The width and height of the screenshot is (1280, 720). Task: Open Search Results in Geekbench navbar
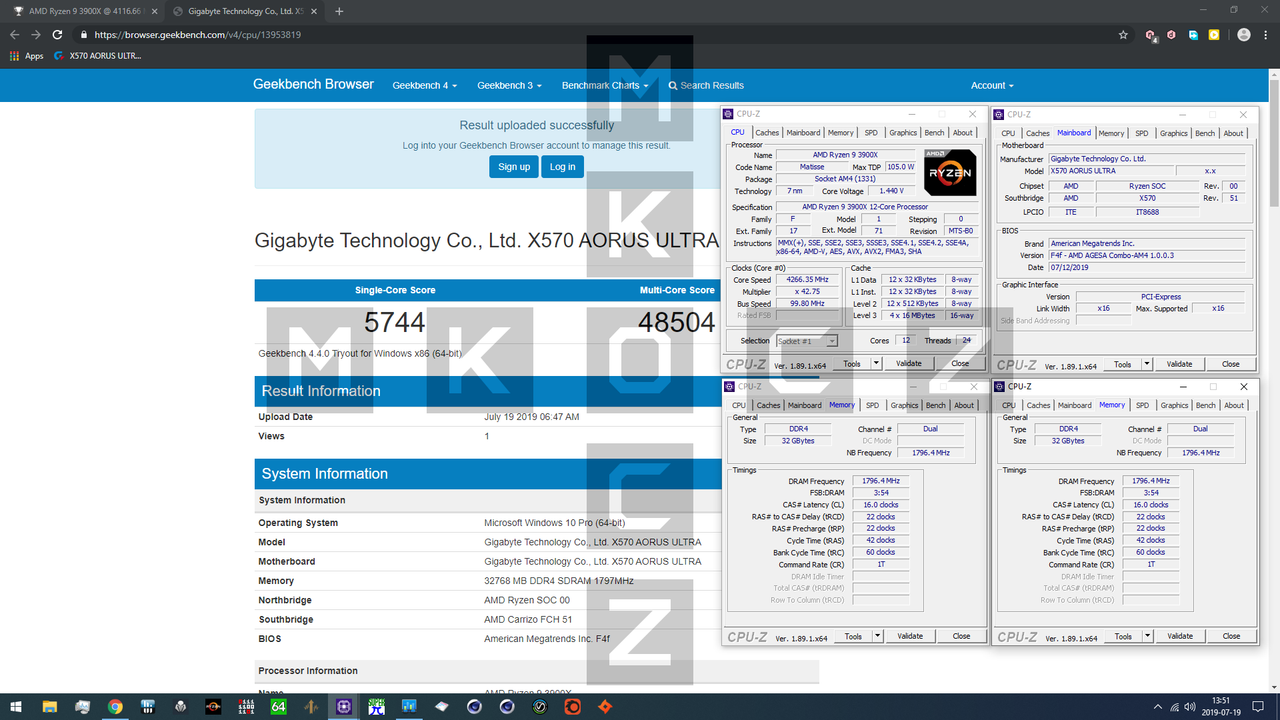[x=706, y=85]
